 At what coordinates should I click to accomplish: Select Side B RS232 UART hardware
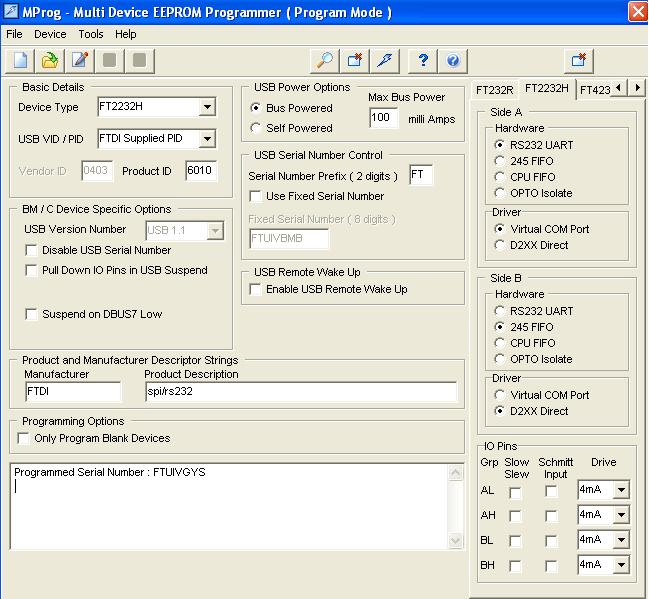500,311
